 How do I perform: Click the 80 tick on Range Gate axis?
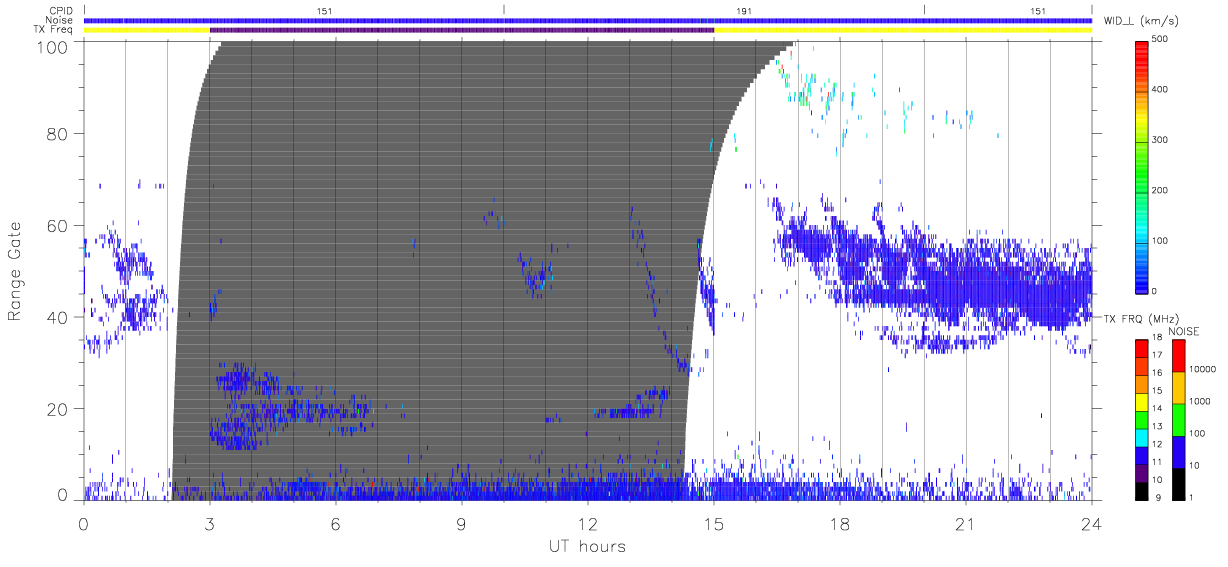(x=59, y=133)
